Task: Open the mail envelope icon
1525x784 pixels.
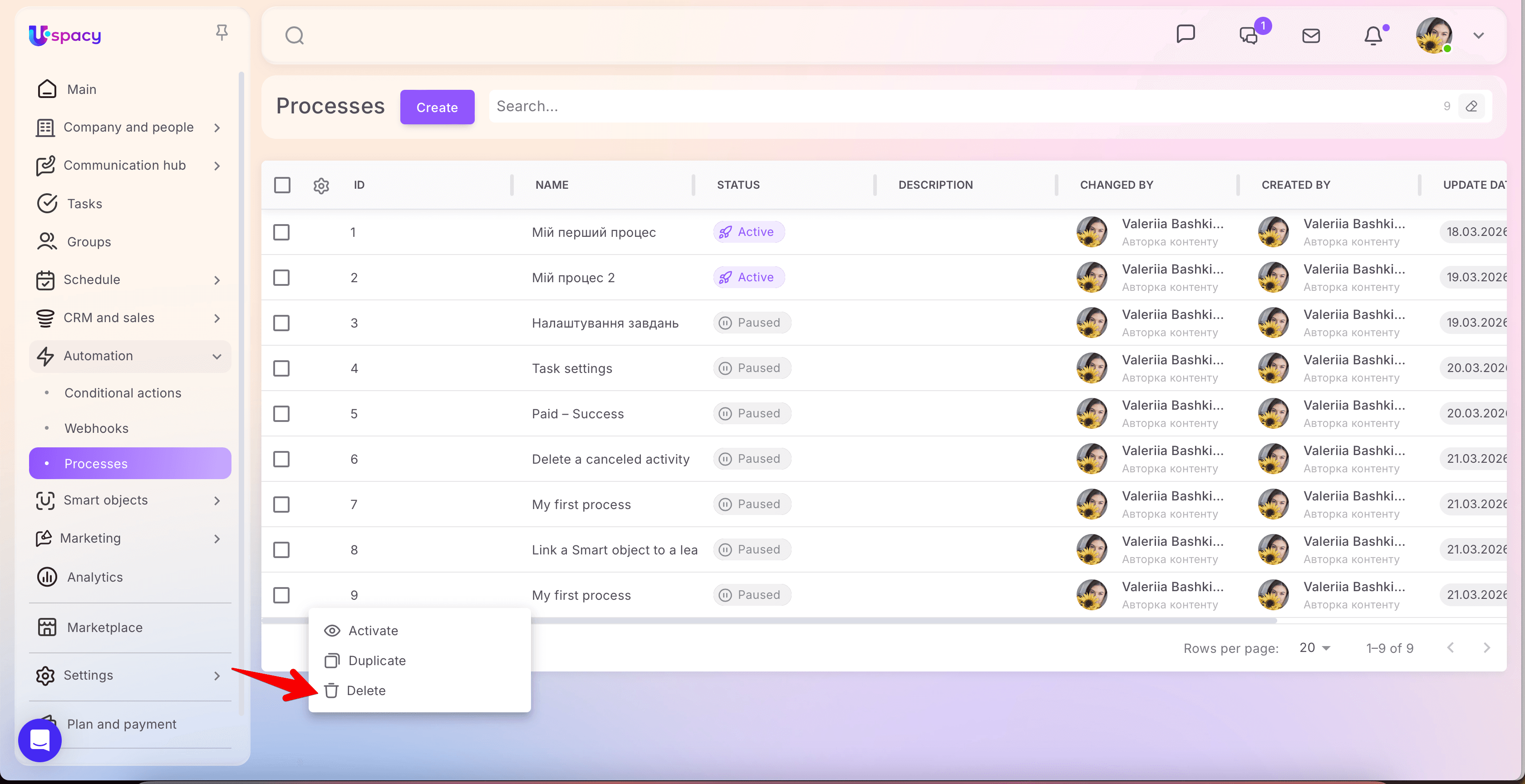Action: (x=1311, y=35)
